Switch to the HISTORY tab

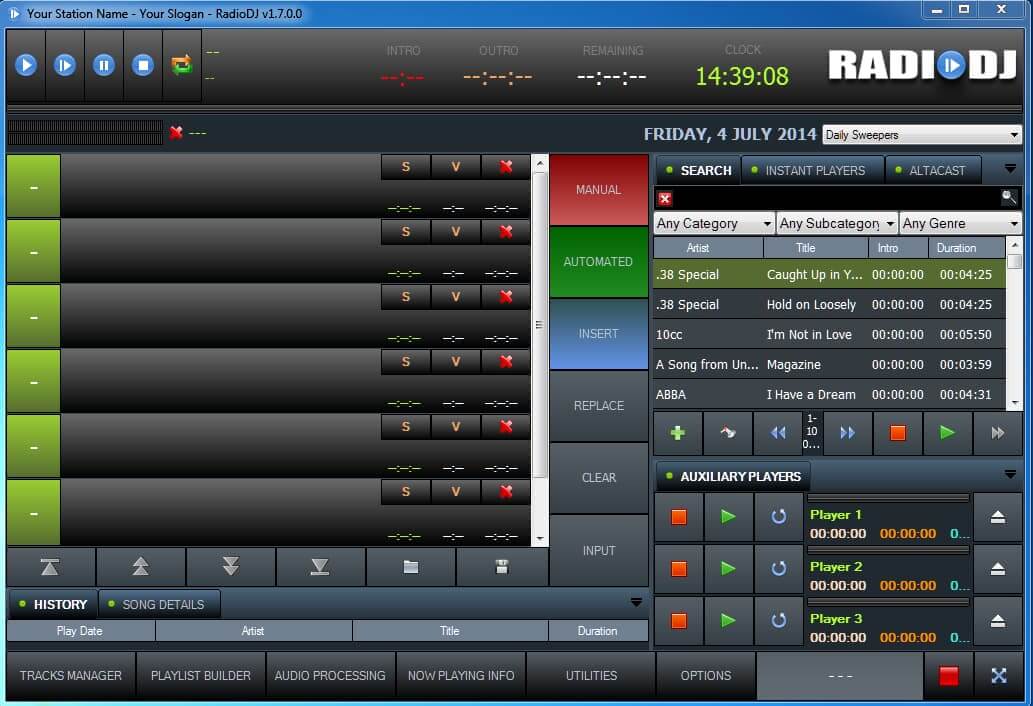(53, 605)
